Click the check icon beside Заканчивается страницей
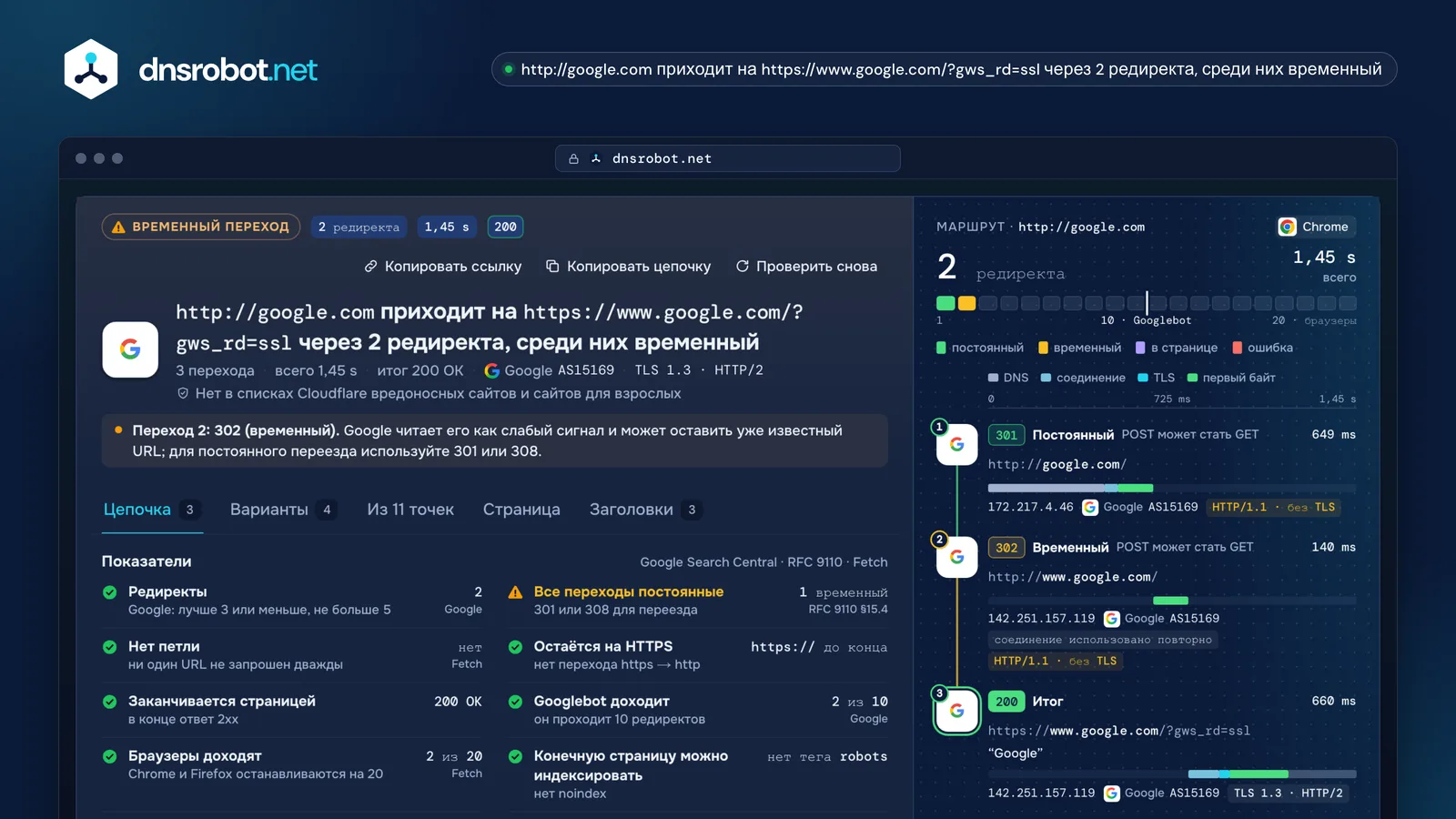 point(110,702)
